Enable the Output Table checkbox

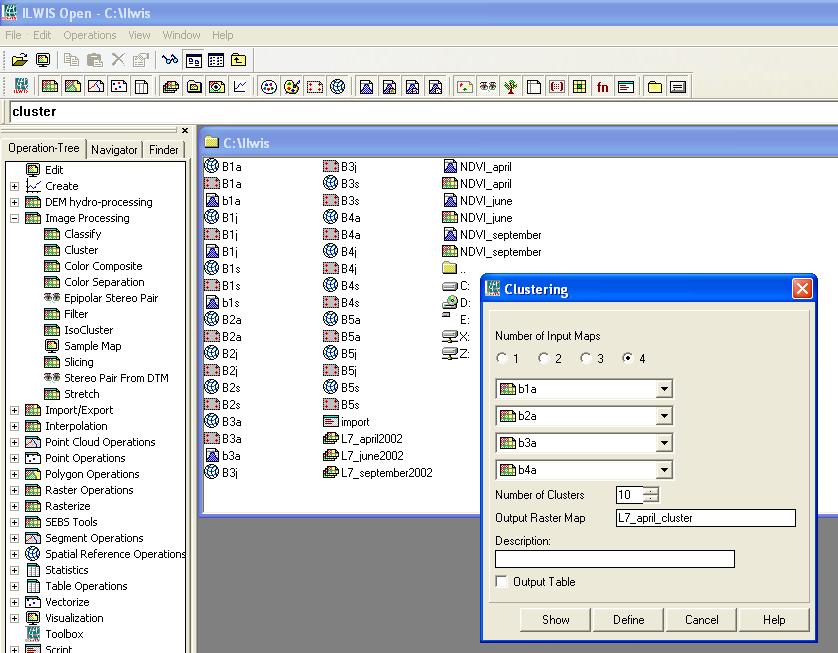tap(501, 582)
